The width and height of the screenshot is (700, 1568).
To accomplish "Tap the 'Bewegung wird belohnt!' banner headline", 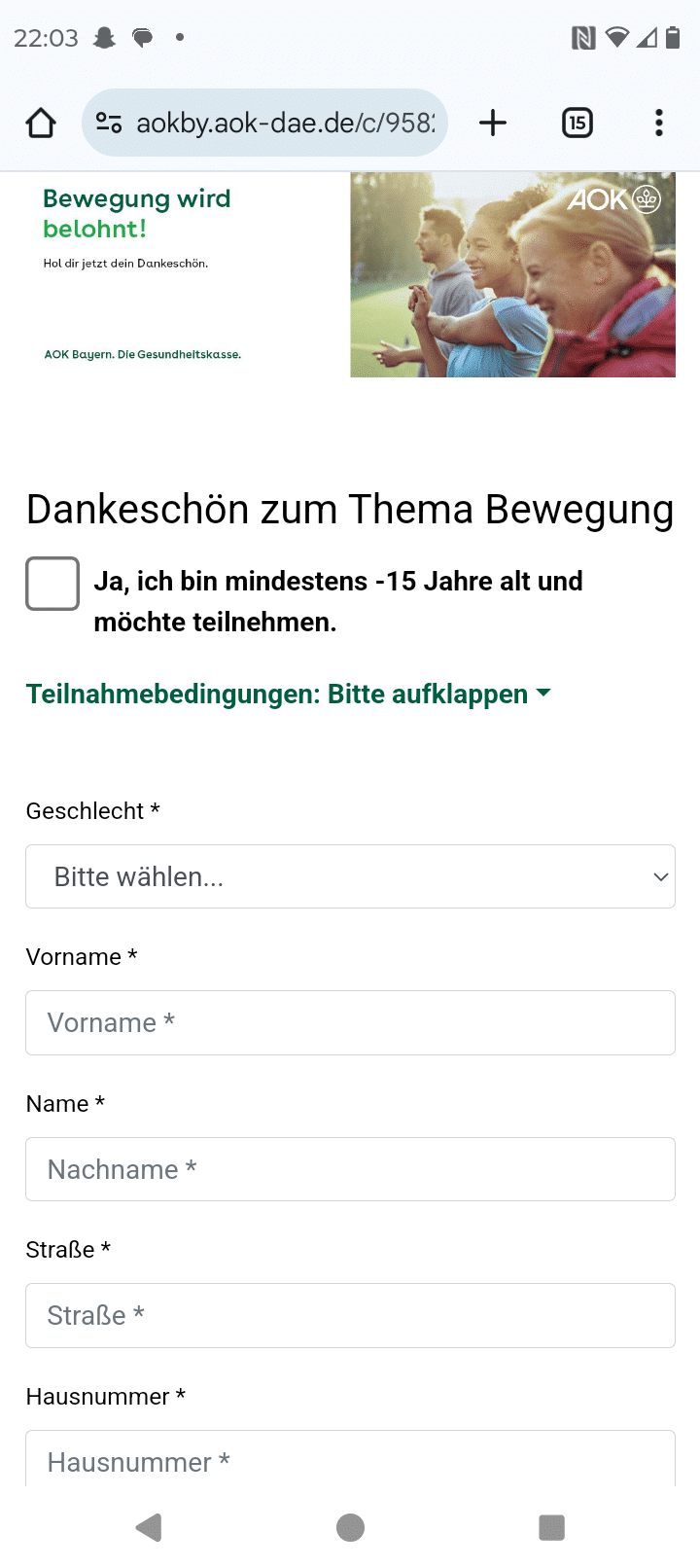I will click(x=137, y=213).
